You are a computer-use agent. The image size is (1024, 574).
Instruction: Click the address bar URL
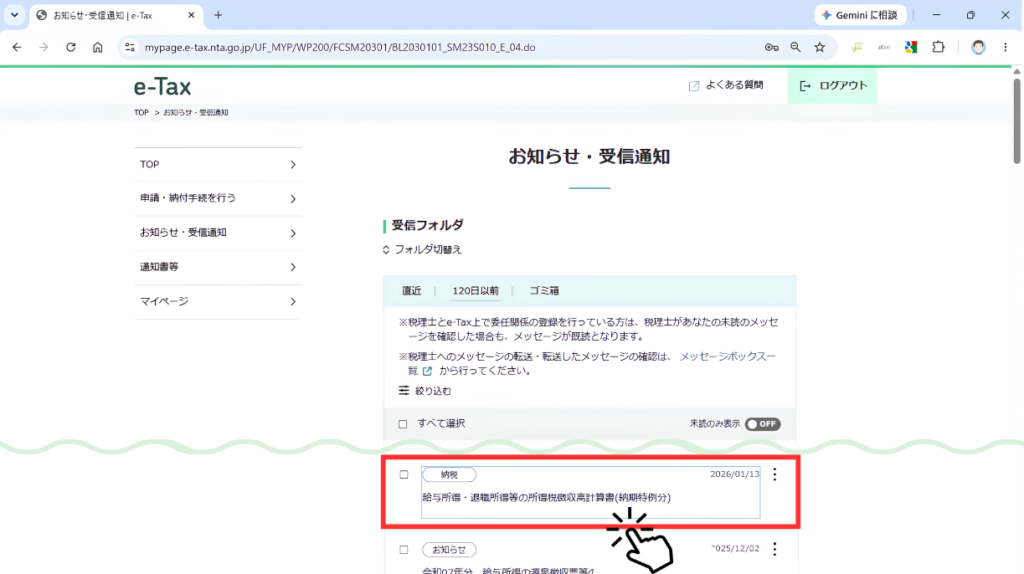coord(340,47)
